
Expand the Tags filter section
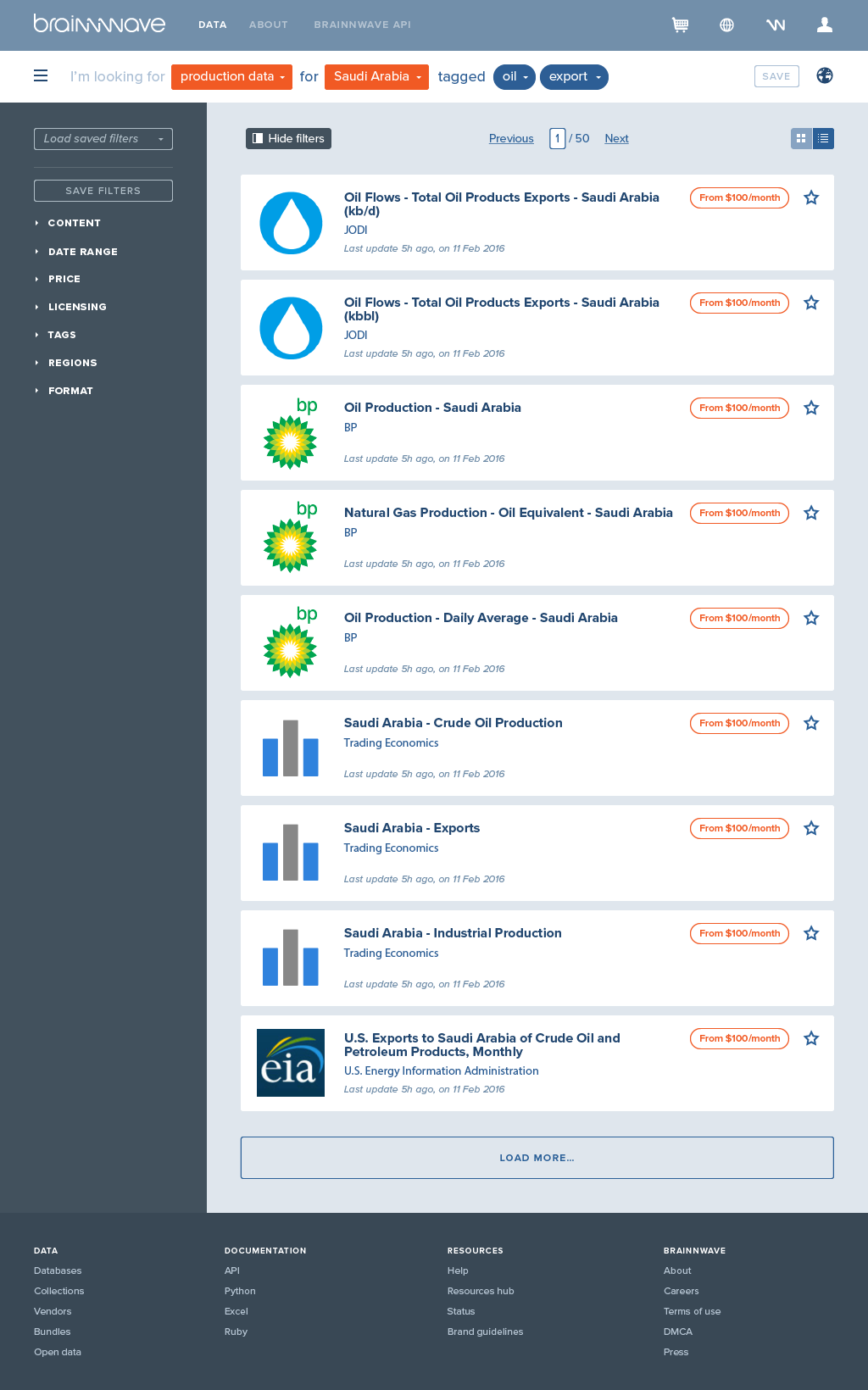56,335
